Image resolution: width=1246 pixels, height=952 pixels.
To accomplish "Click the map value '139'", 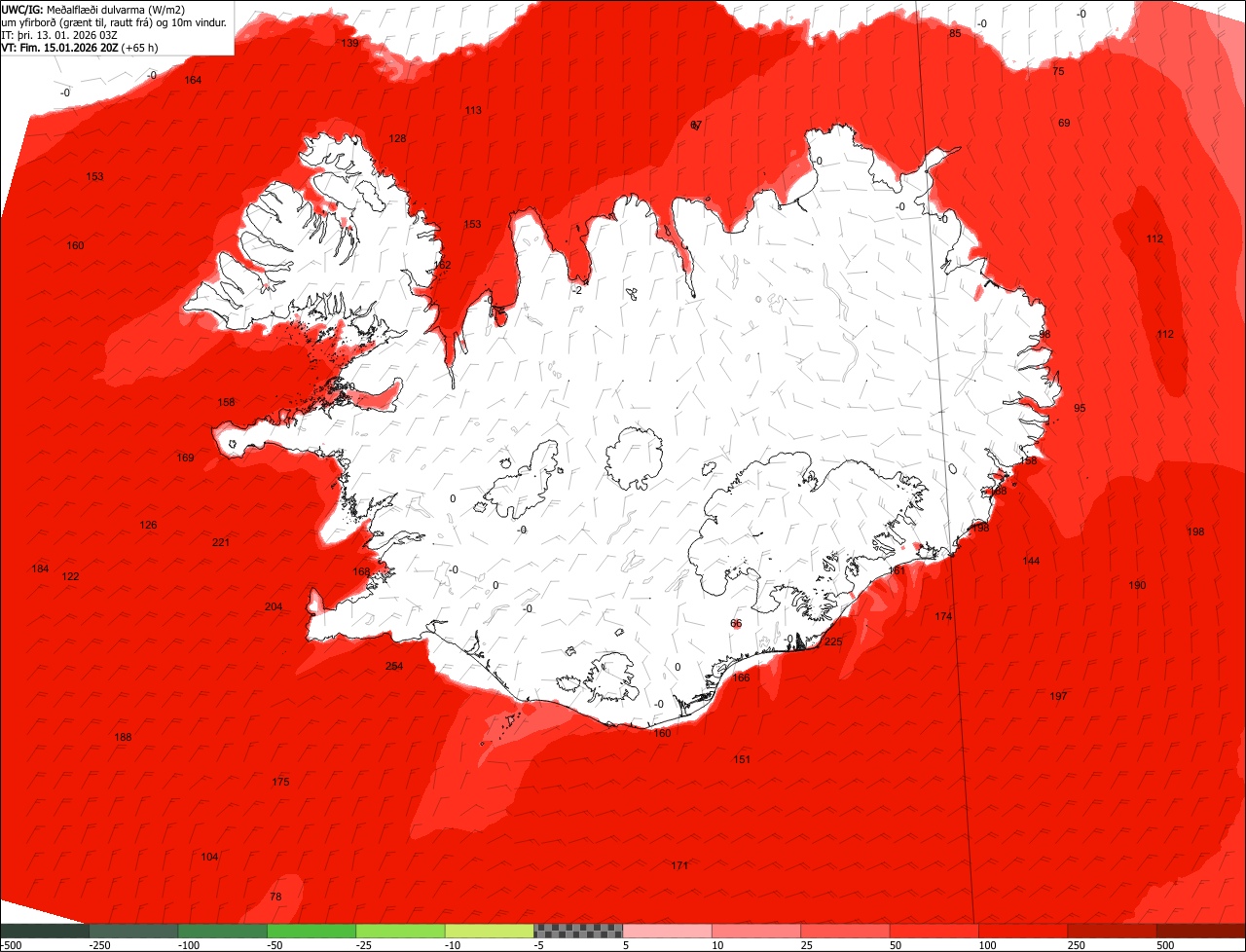I will [349, 43].
